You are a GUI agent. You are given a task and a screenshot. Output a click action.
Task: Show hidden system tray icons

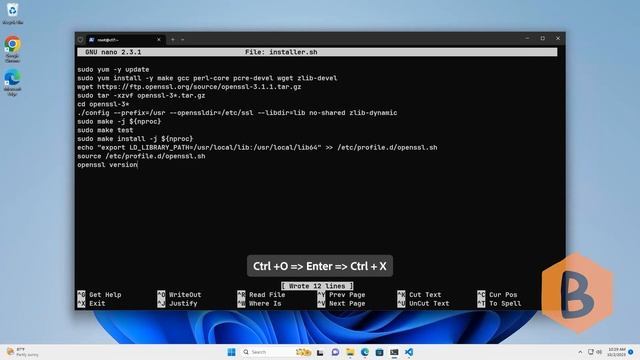(x=580, y=352)
